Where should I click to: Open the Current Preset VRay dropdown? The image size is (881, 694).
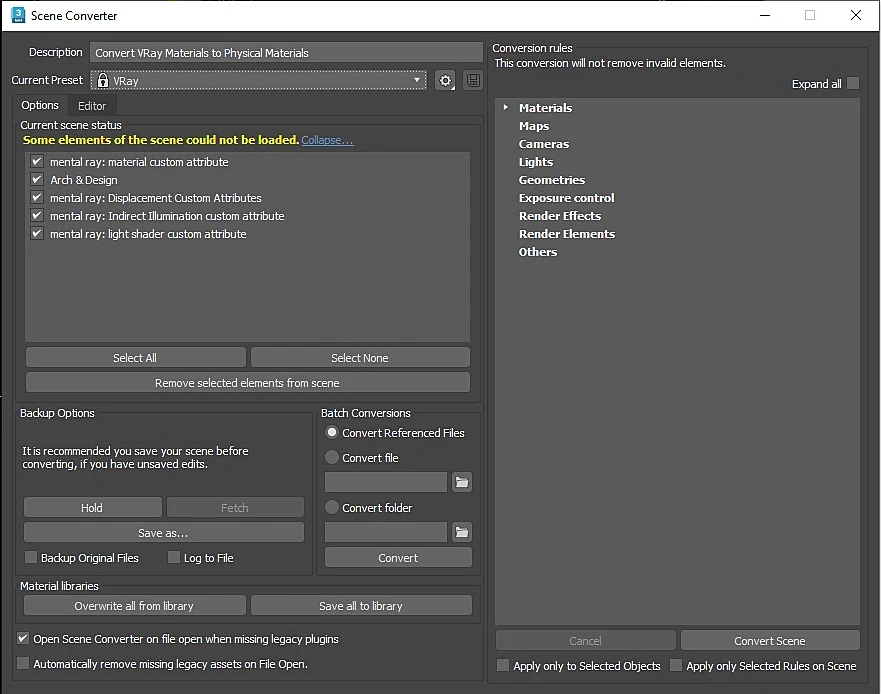pos(258,80)
